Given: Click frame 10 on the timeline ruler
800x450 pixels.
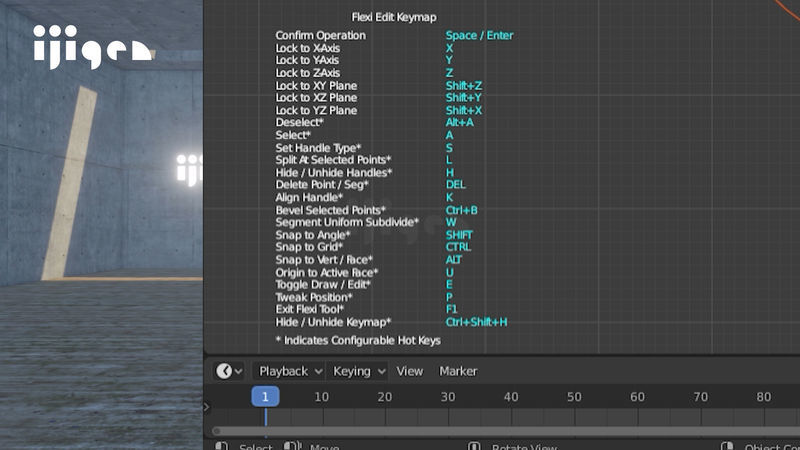Looking at the screenshot, I should (x=321, y=397).
